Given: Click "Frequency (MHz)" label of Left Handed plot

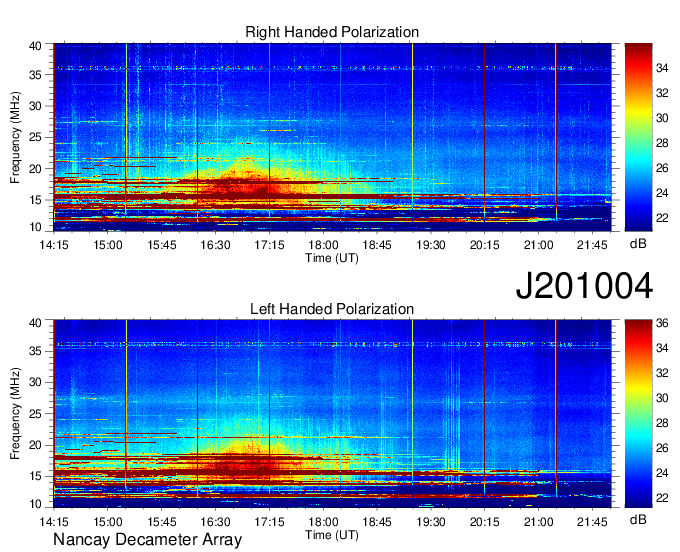Looking at the screenshot, I should (15, 414).
